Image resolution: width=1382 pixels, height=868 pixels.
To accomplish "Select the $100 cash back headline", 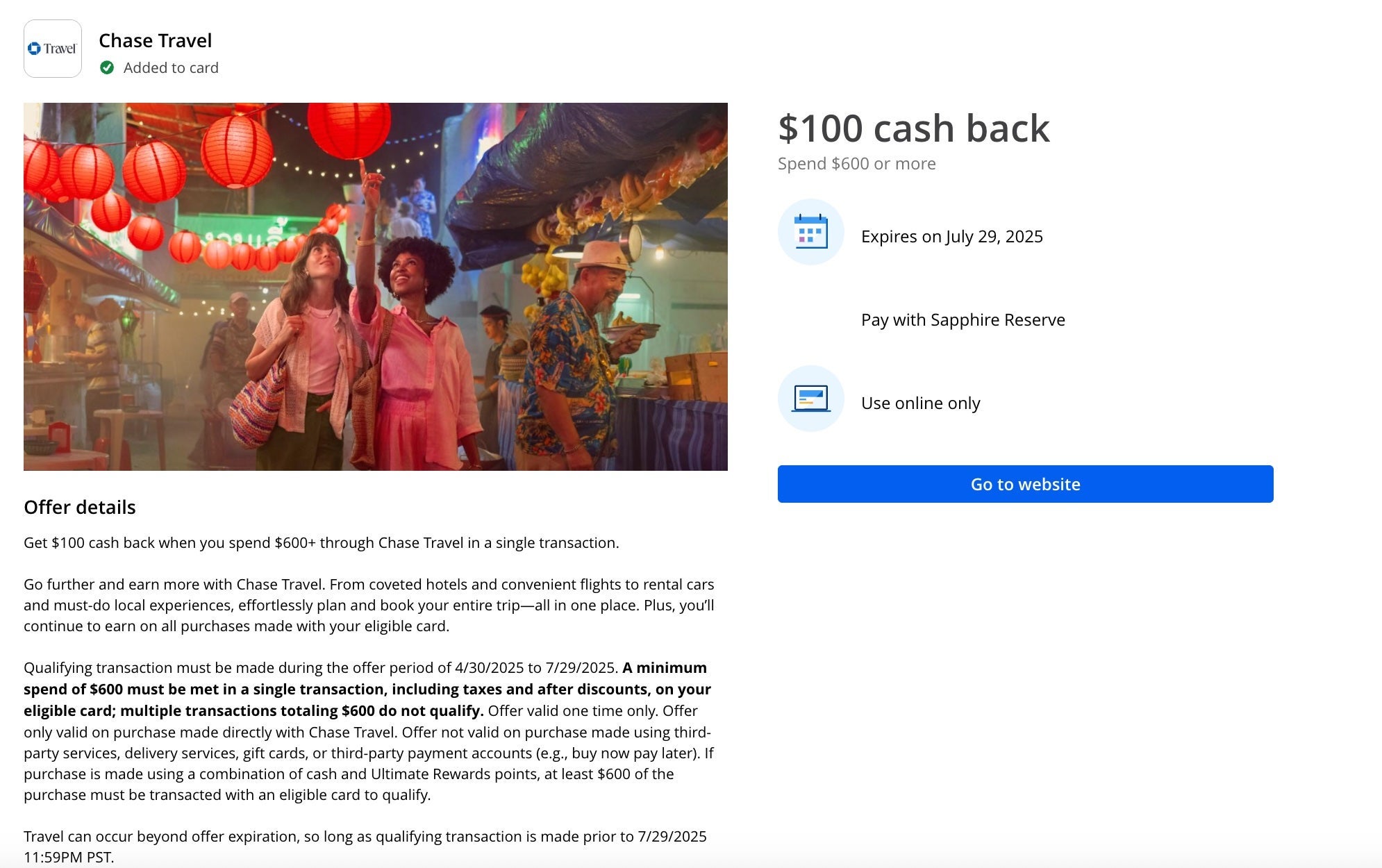I will pos(914,128).
